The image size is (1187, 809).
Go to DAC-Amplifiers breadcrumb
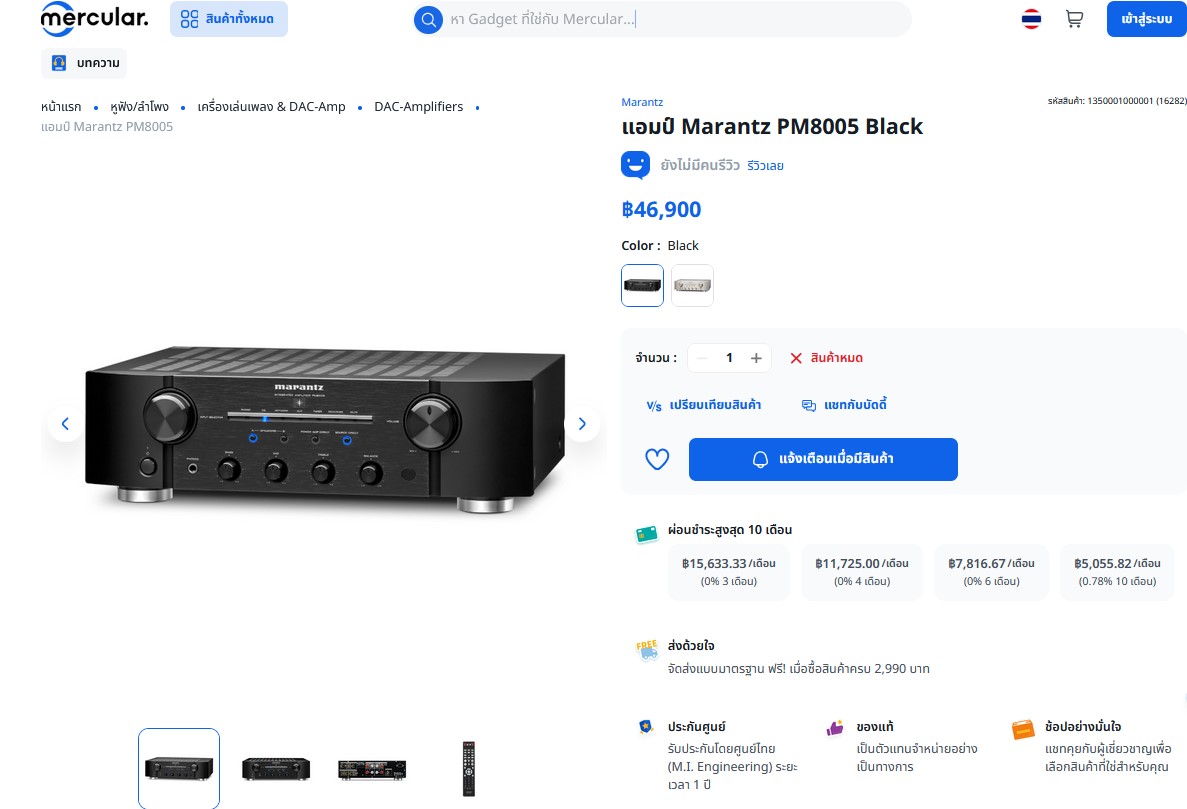point(419,107)
